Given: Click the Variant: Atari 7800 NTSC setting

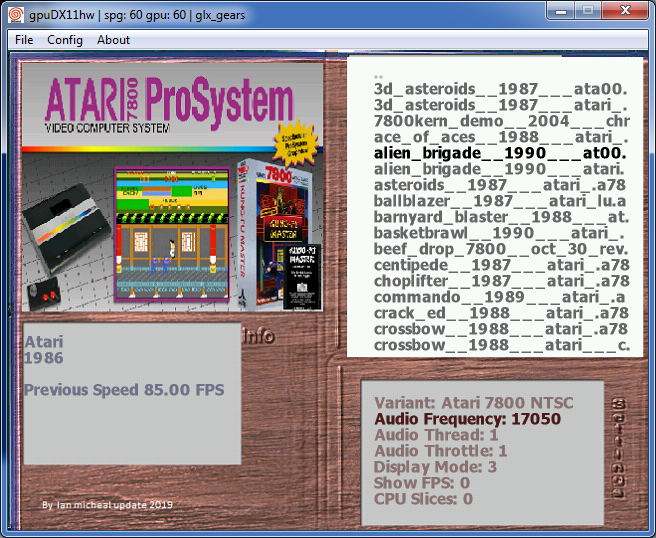Looking at the screenshot, I should click(x=474, y=403).
